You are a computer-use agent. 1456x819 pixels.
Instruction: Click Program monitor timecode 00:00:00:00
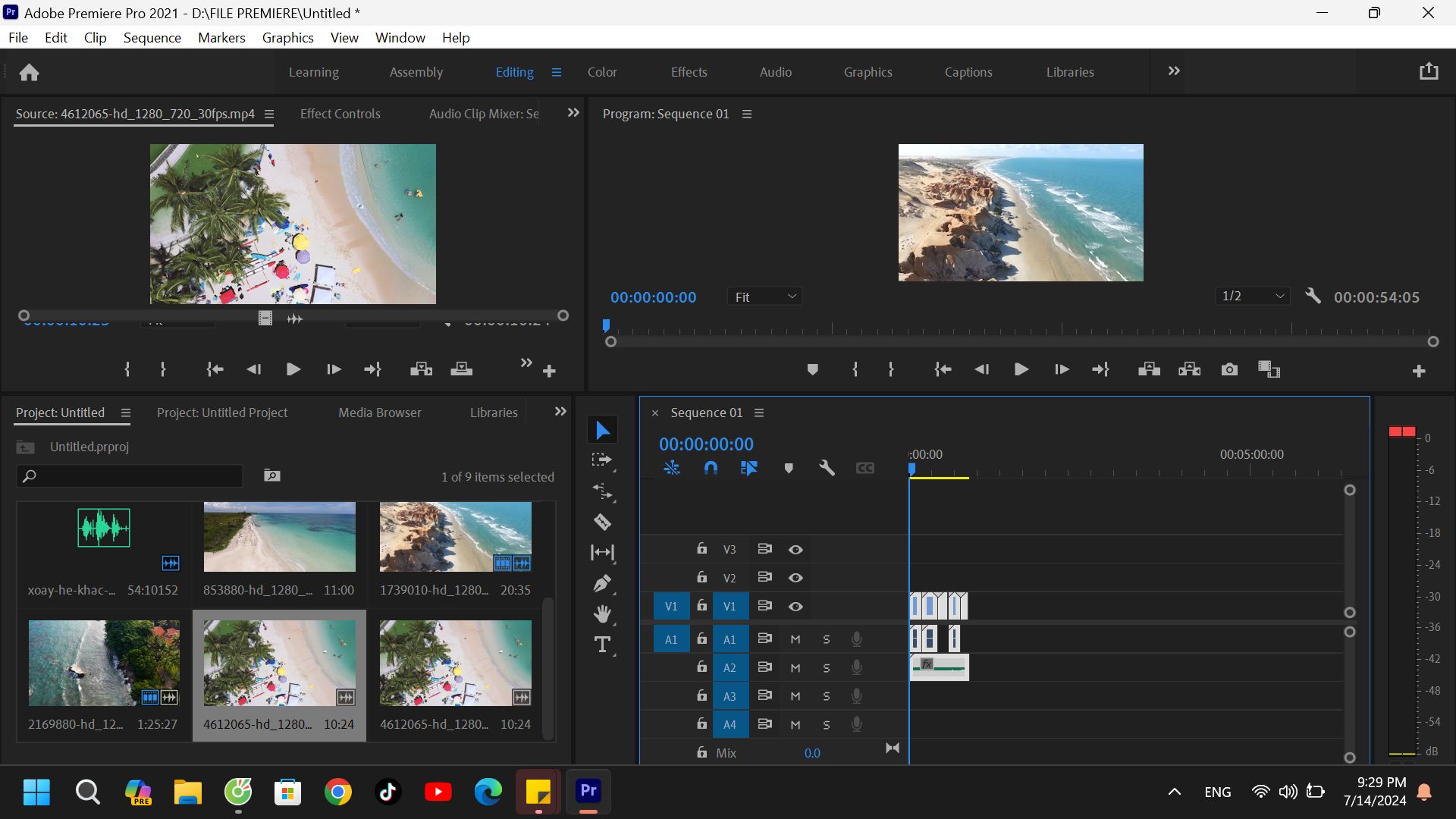pyautogui.click(x=653, y=297)
